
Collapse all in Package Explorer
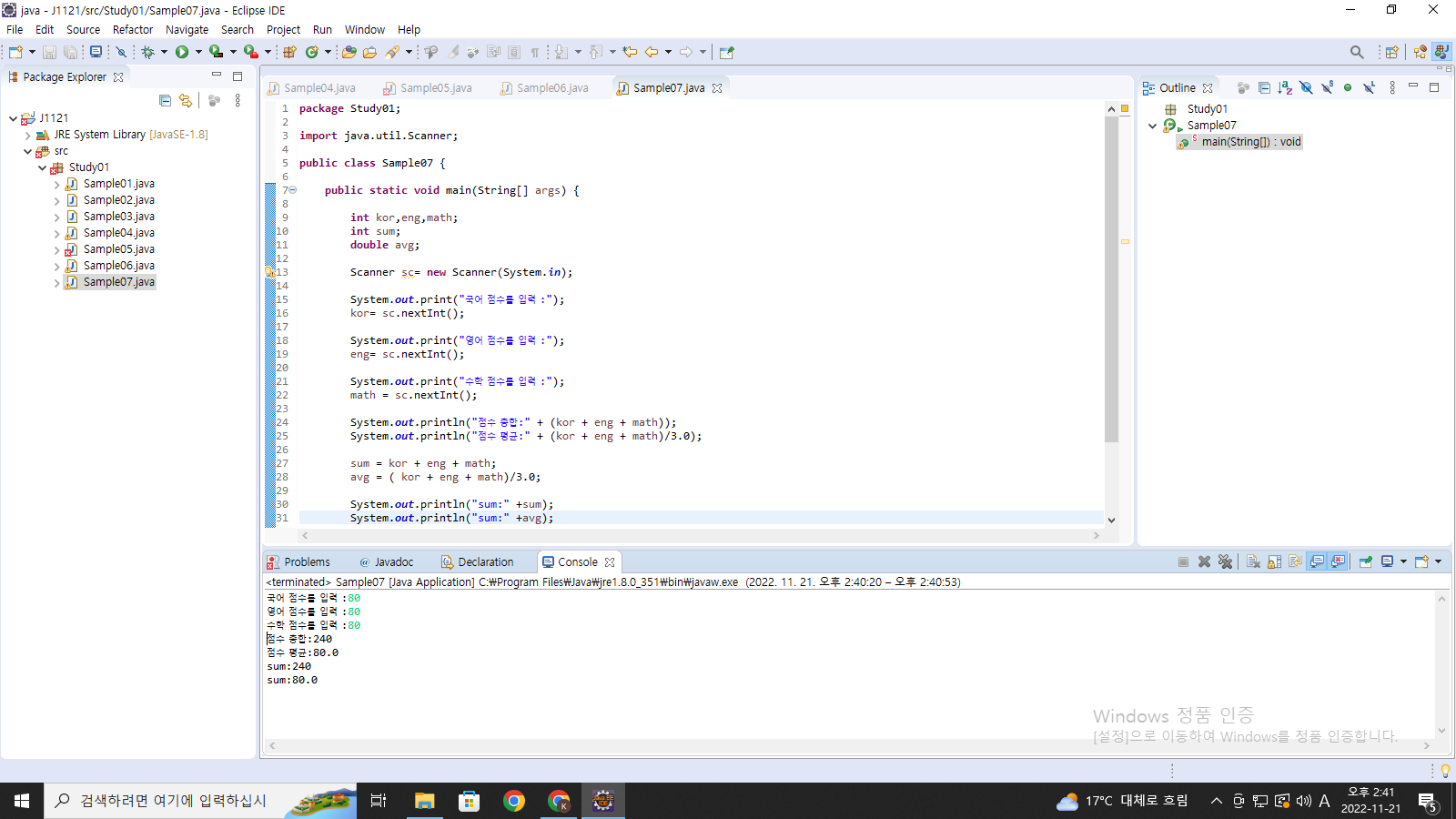(165, 100)
